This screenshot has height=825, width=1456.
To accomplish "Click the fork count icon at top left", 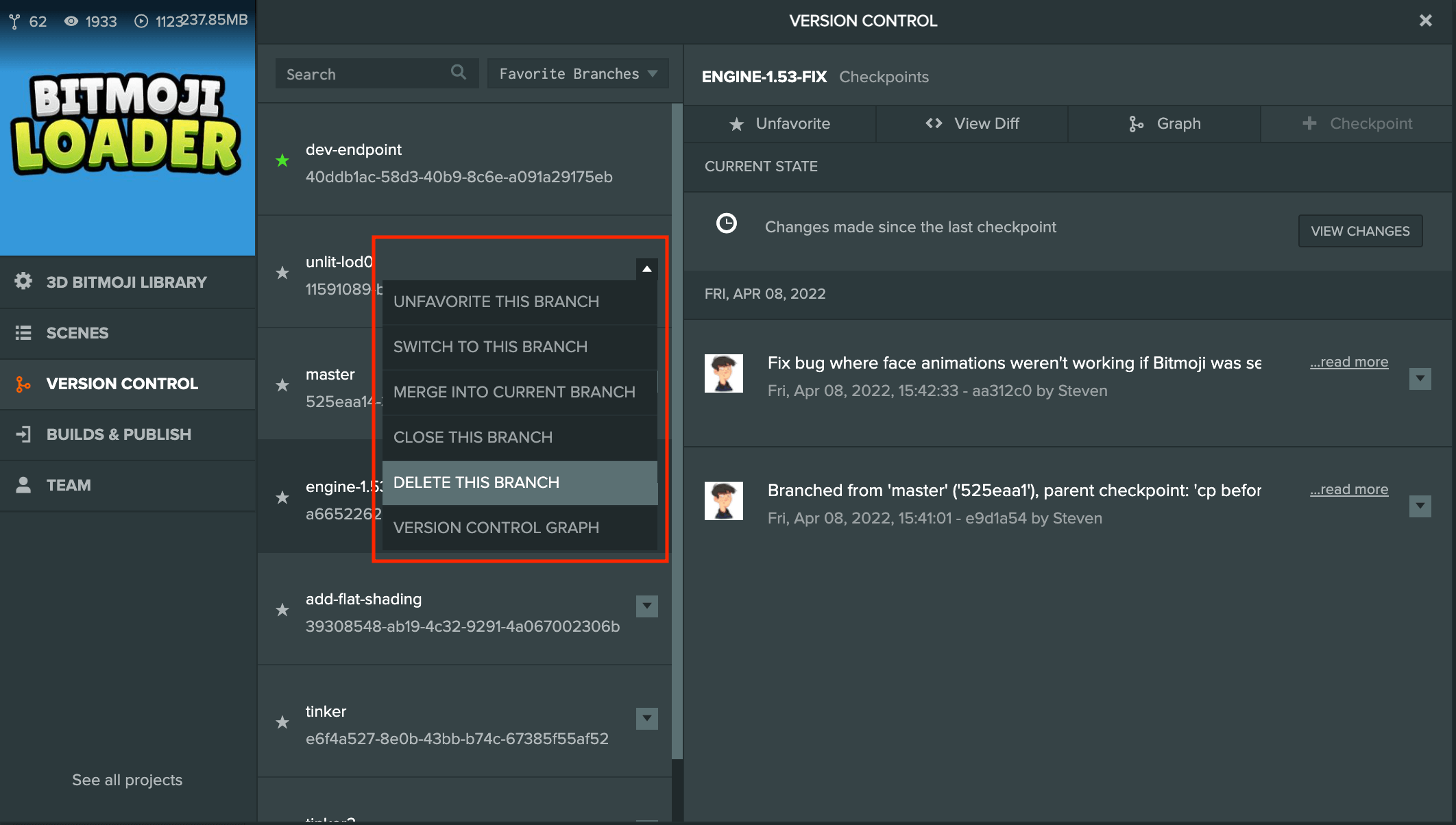I will tap(14, 21).
